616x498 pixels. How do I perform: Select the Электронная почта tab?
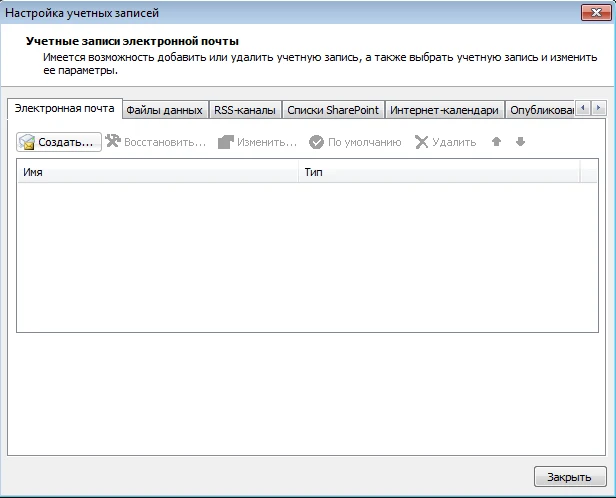pos(64,108)
